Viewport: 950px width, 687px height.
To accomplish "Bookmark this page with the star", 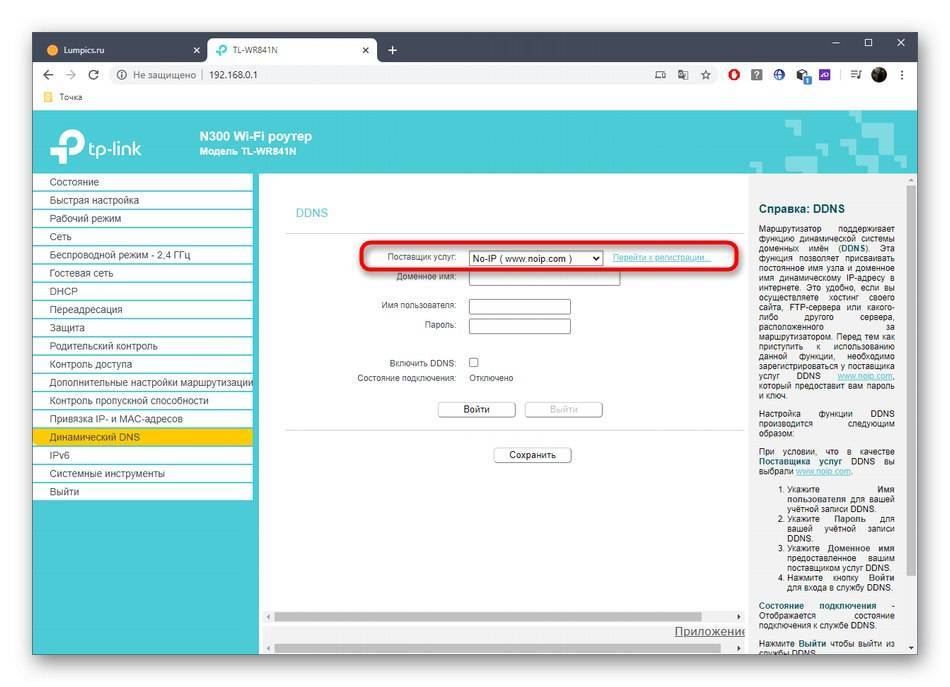I will pos(705,75).
